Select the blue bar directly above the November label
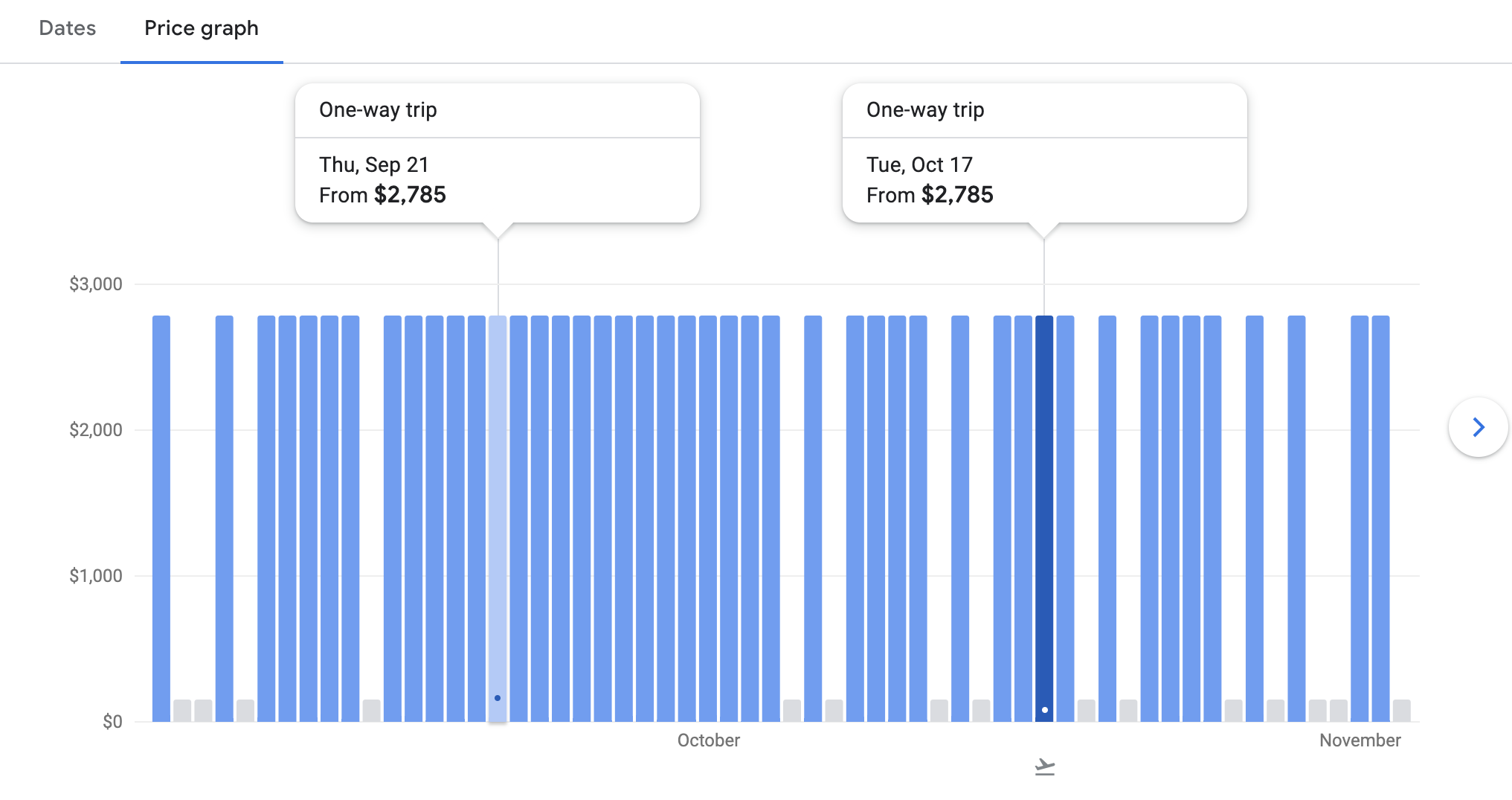This screenshot has height=800, width=1512. coord(1360,519)
